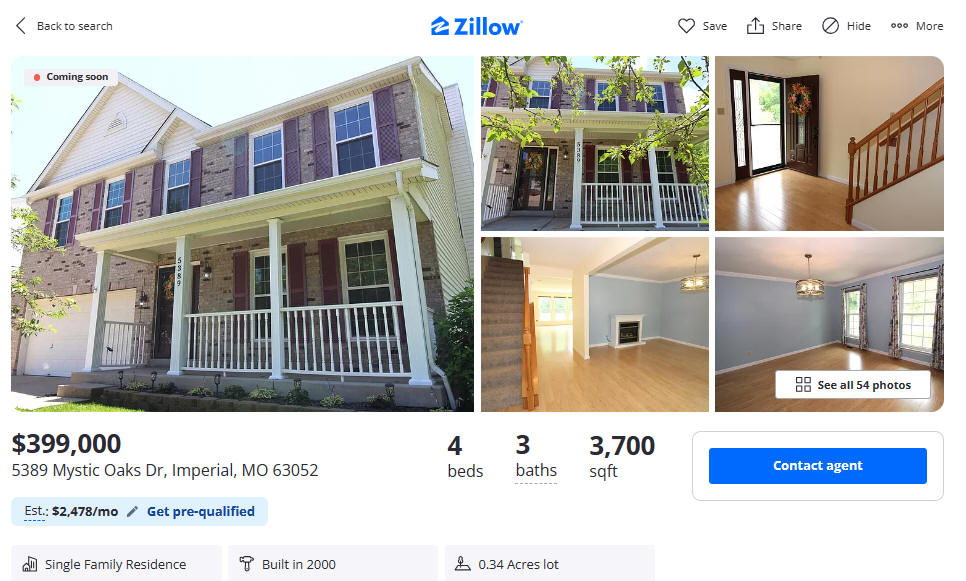Open Get pre-qualified link
This screenshot has width=966, height=581.
(200, 511)
